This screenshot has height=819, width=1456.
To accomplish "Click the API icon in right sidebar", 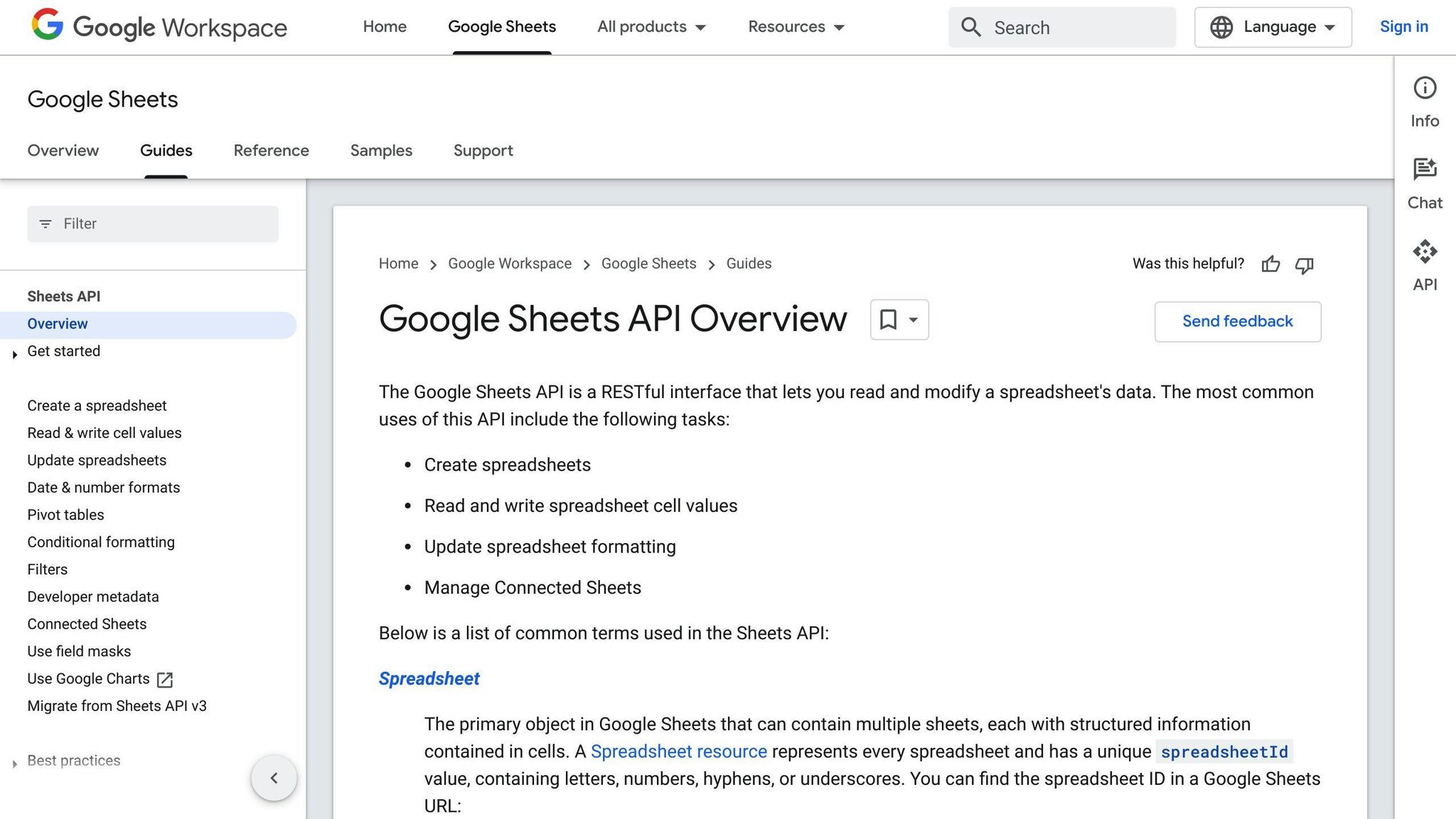I will [x=1424, y=252].
